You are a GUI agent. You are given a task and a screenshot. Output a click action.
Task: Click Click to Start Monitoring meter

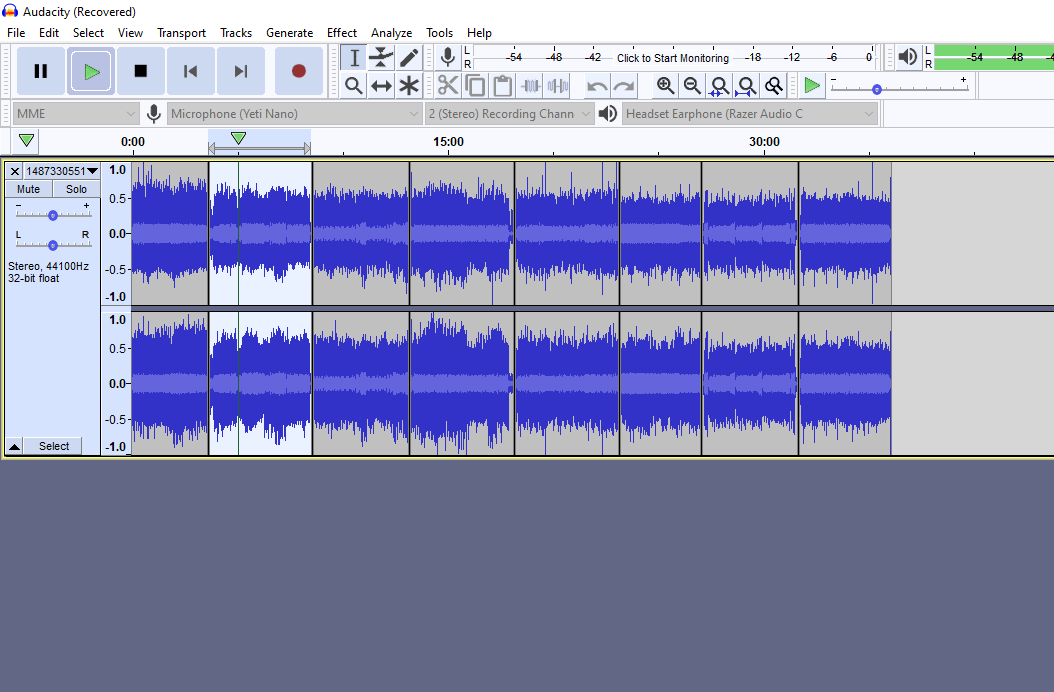click(673, 58)
